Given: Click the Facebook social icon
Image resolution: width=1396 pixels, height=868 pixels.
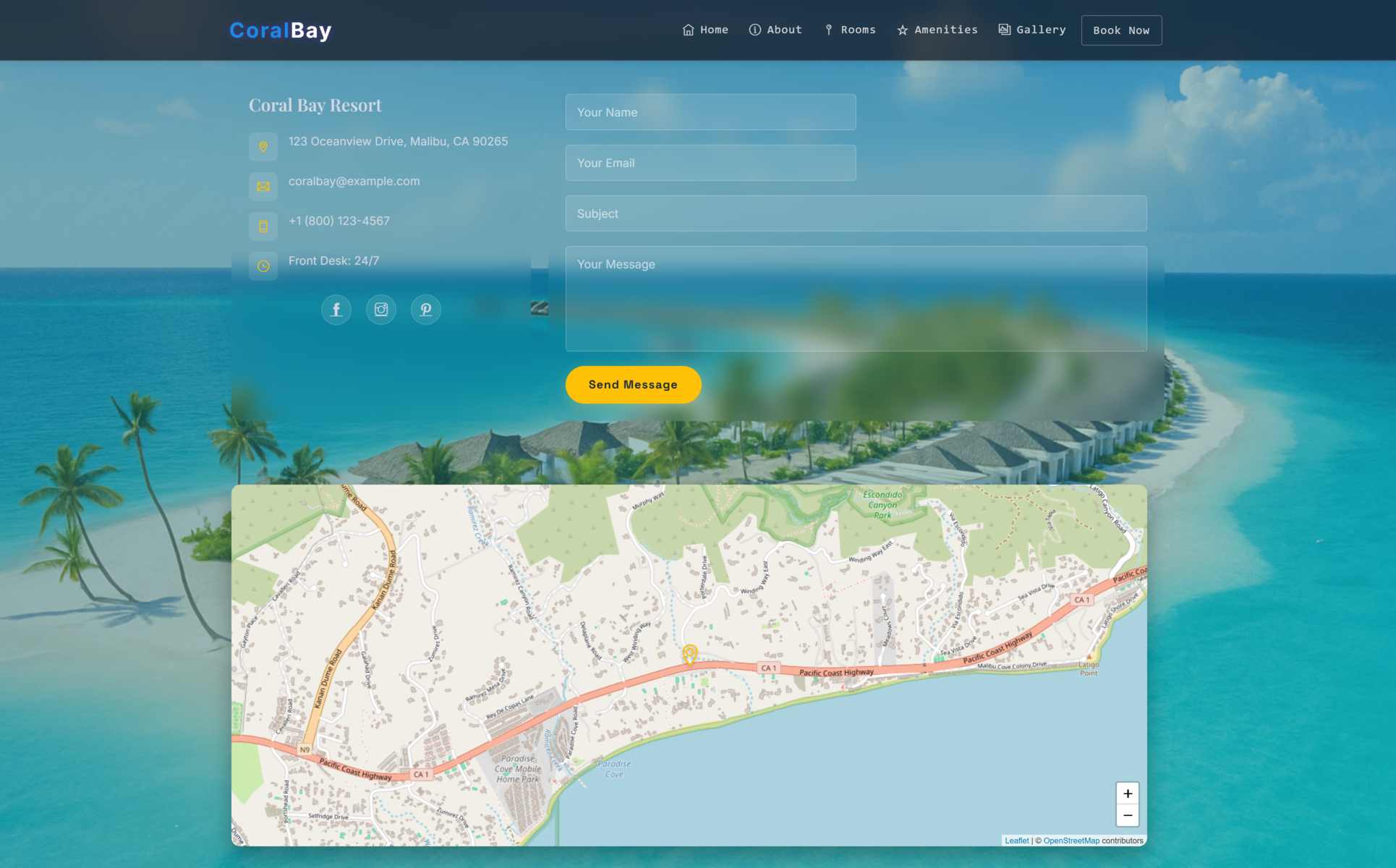Looking at the screenshot, I should (336, 310).
